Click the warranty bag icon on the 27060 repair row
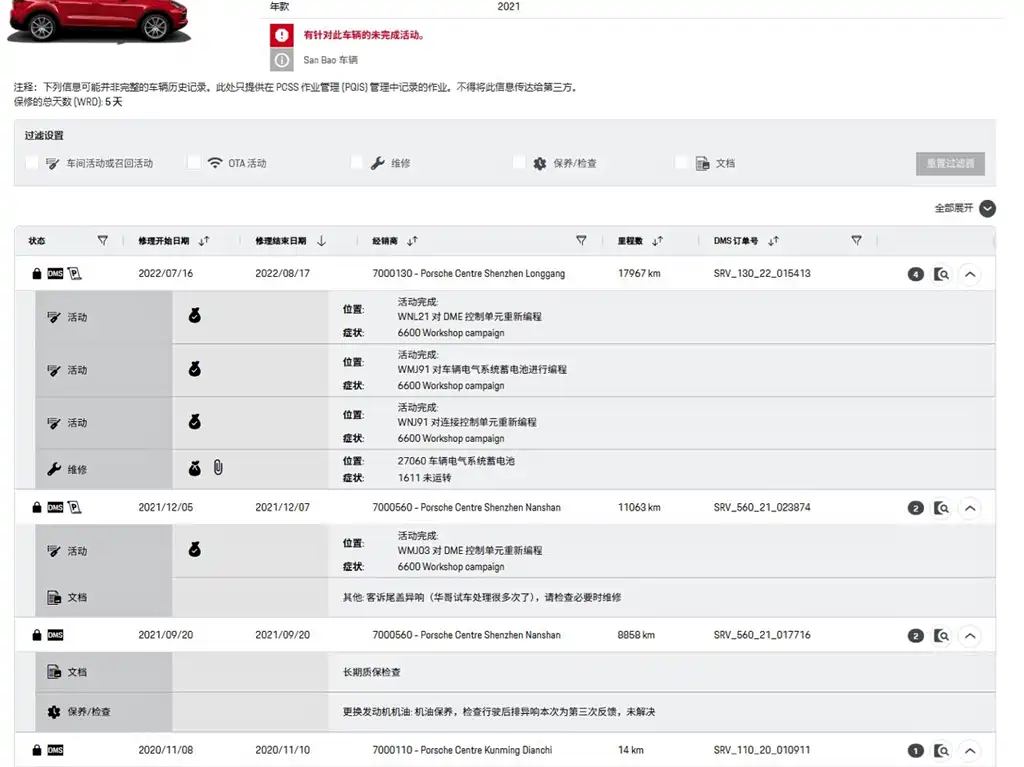Screen dimensions: 1024x767 click(195, 468)
